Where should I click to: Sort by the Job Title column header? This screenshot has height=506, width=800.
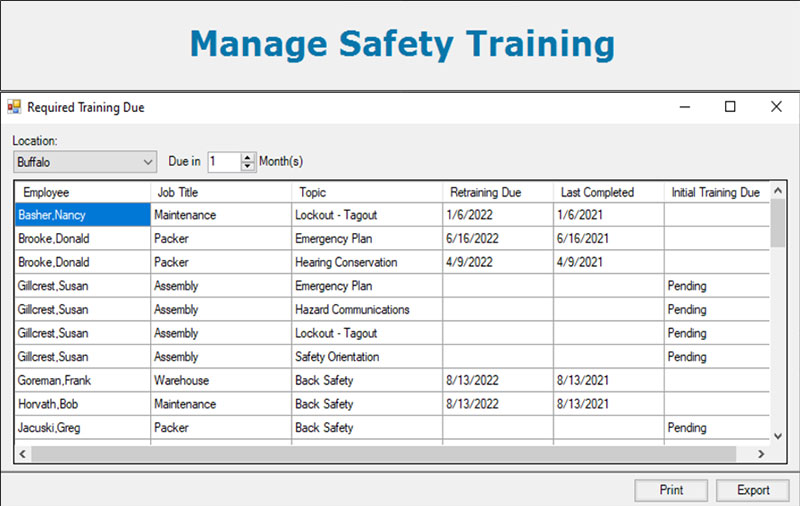pyautogui.click(x=221, y=192)
